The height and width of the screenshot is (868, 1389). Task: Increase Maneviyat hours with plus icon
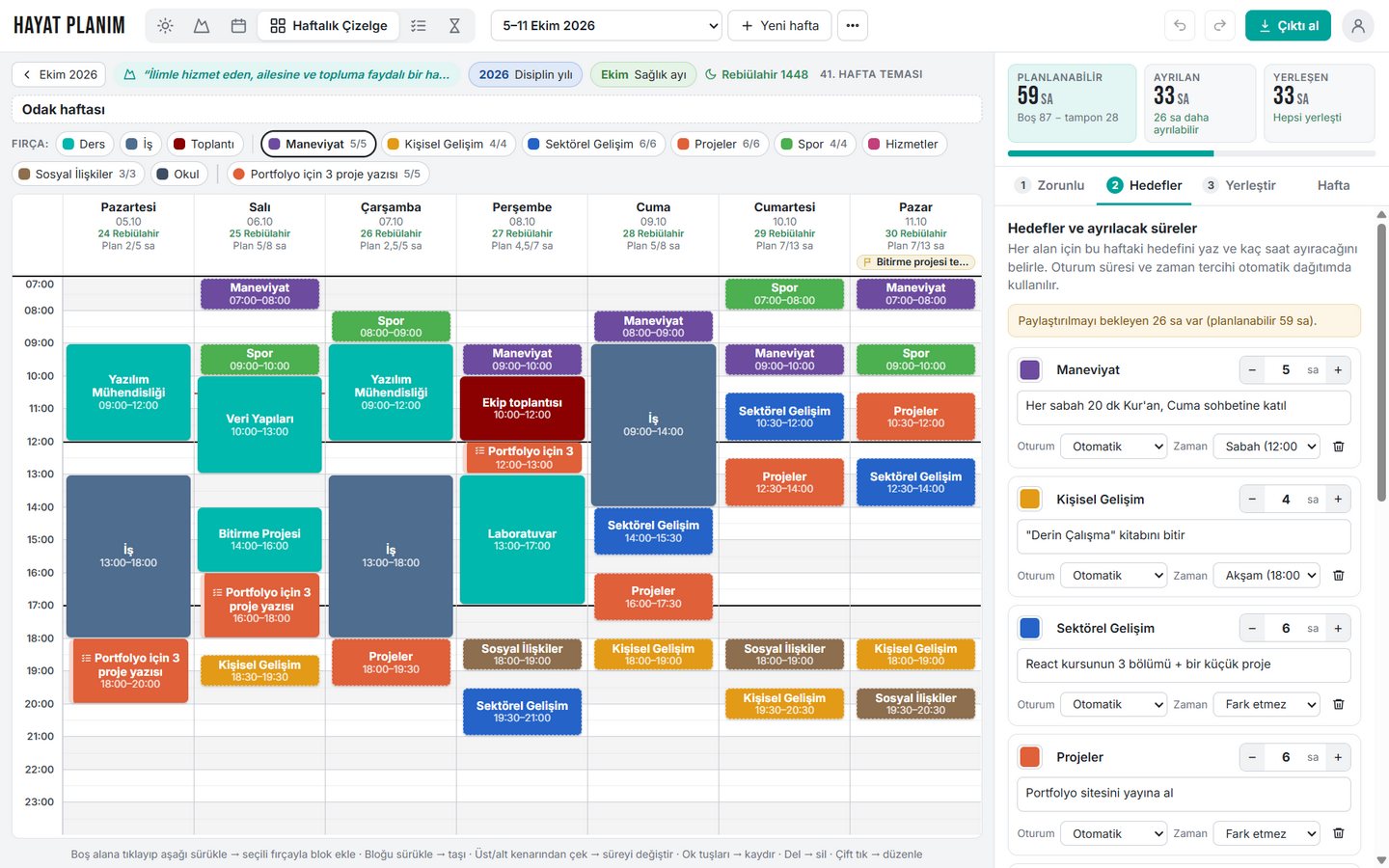point(1338,370)
